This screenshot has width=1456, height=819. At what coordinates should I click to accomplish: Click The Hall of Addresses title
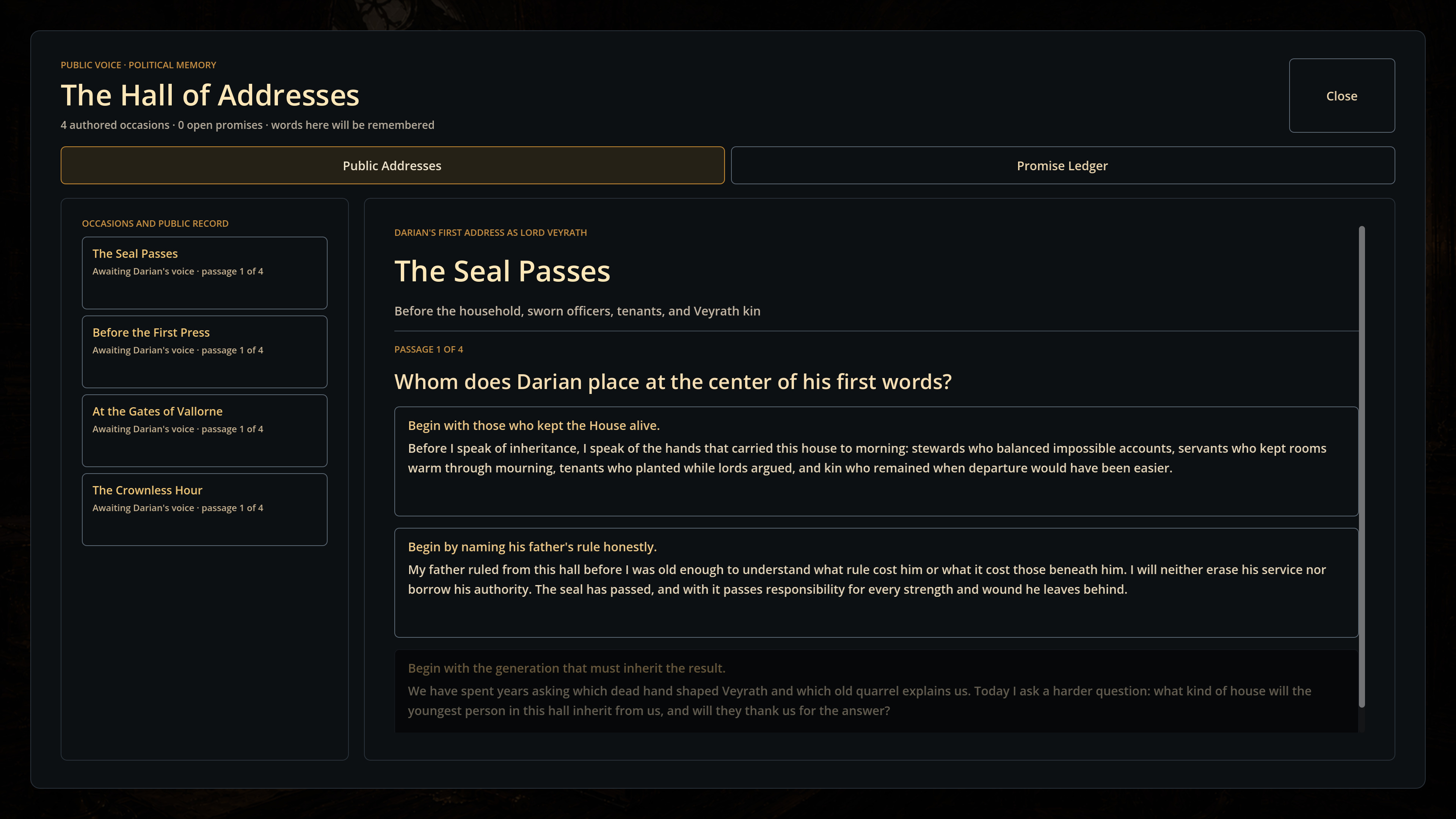coord(210,95)
